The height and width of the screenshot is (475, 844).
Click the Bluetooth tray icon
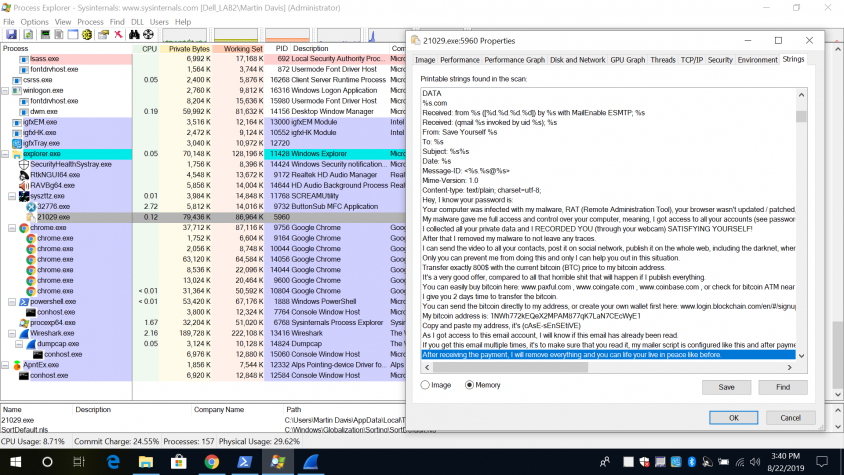click(x=692, y=462)
